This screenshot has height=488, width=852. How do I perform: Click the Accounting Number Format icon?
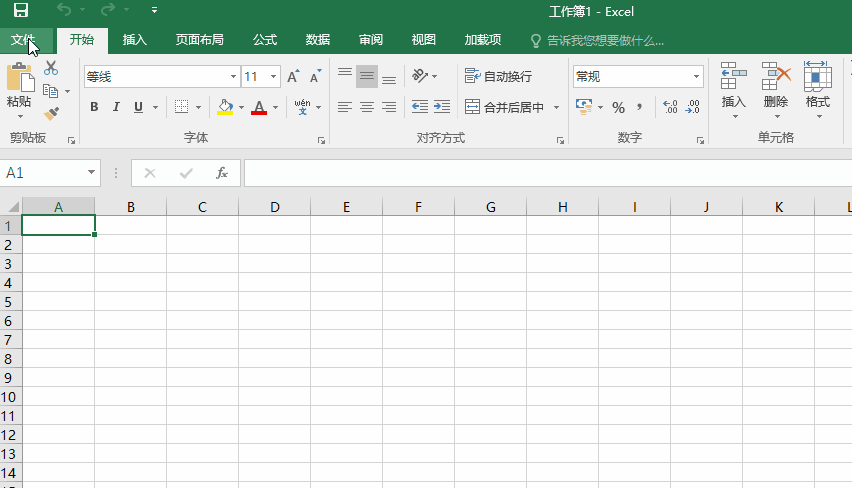point(584,107)
